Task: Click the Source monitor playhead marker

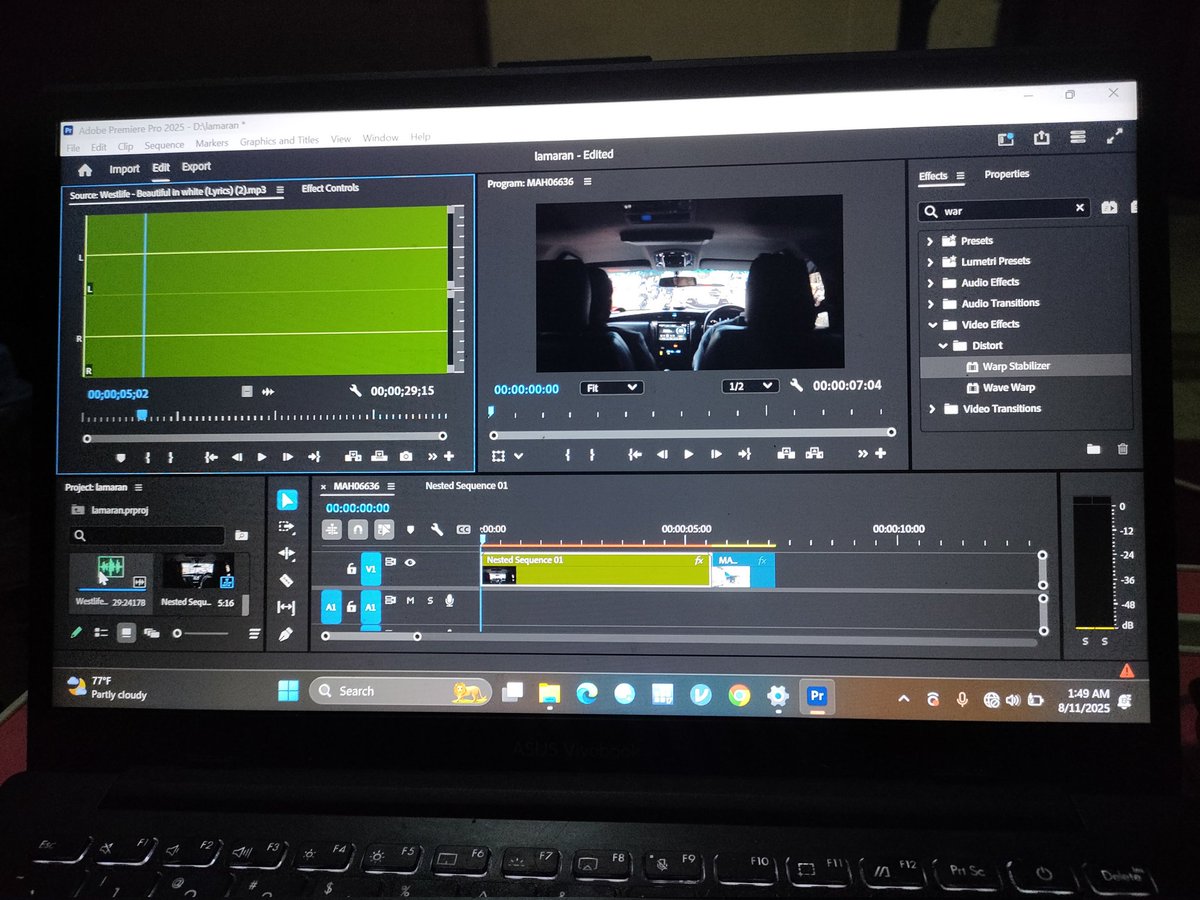Action: pos(142,414)
